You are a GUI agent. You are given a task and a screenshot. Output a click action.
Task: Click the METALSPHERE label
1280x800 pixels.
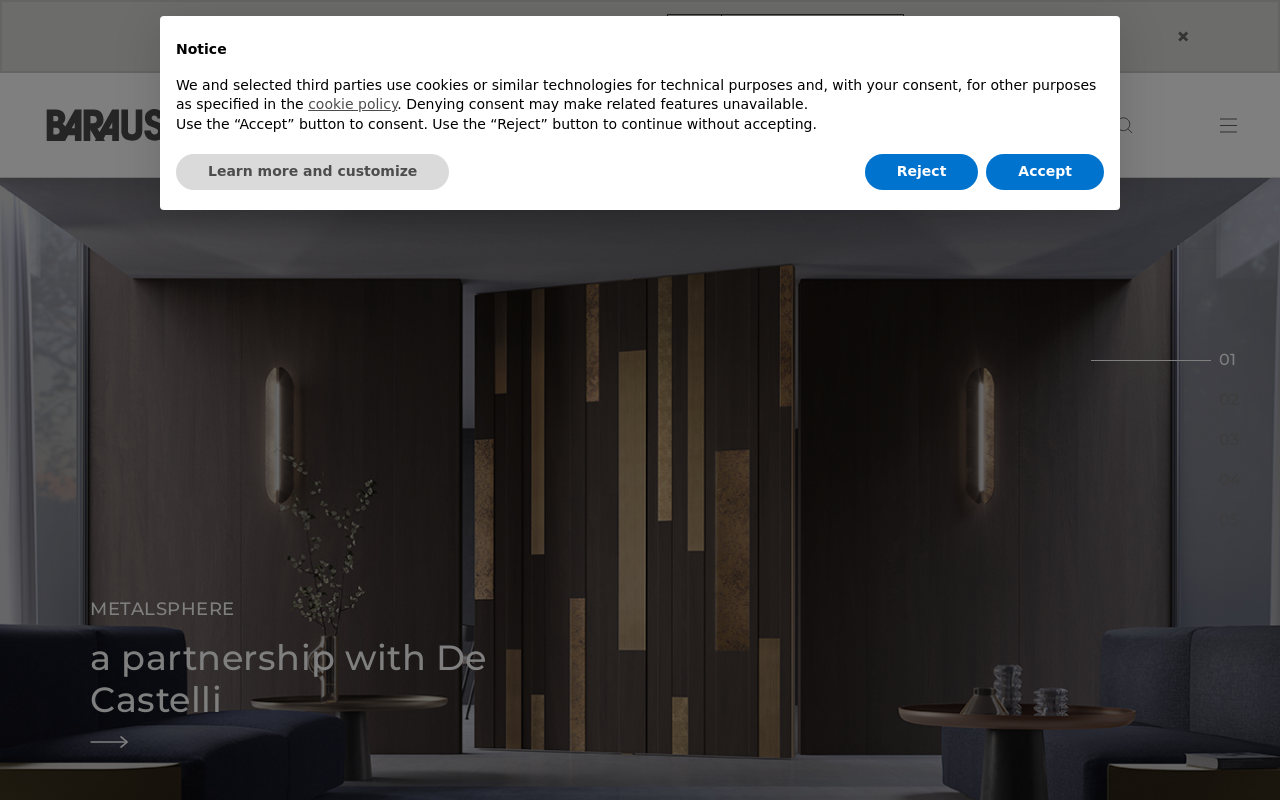click(x=162, y=609)
